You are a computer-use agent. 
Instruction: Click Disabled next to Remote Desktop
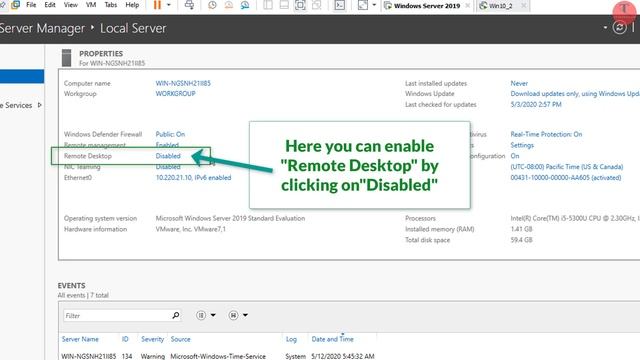tap(168, 156)
